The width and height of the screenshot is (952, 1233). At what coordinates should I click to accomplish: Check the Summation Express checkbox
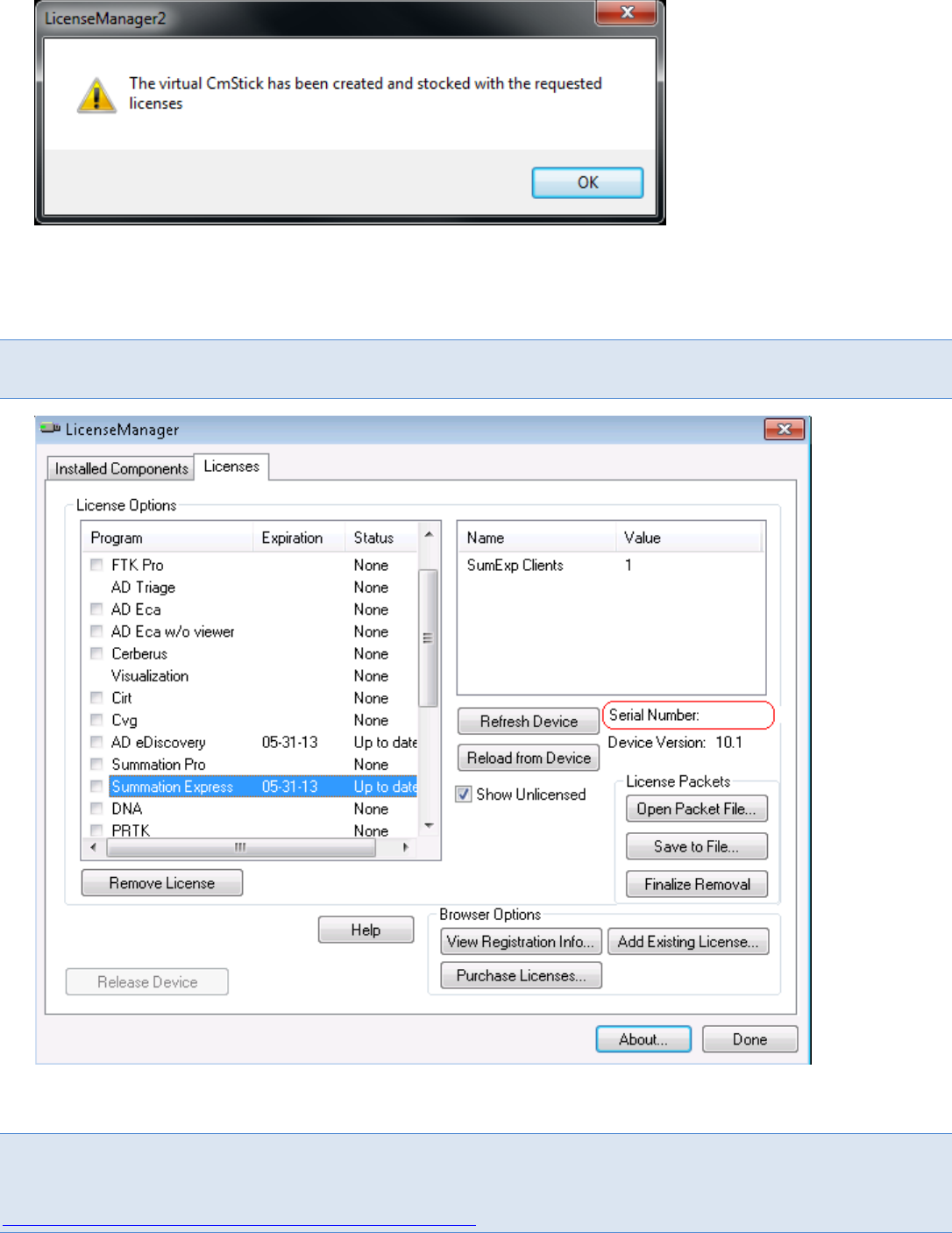(96, 787)
